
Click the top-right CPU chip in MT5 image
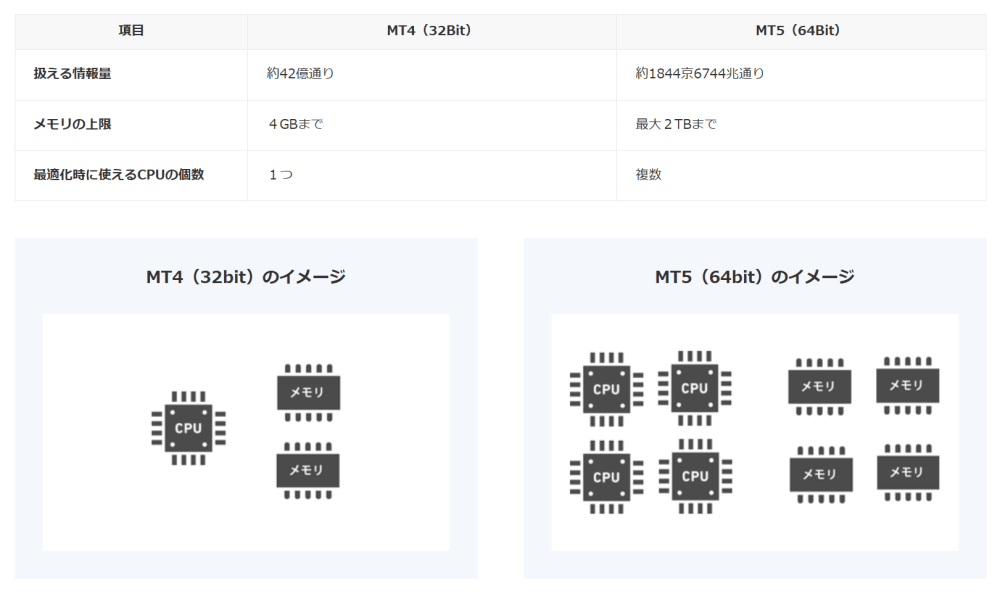pyautogui.click(x=695, y=388)
